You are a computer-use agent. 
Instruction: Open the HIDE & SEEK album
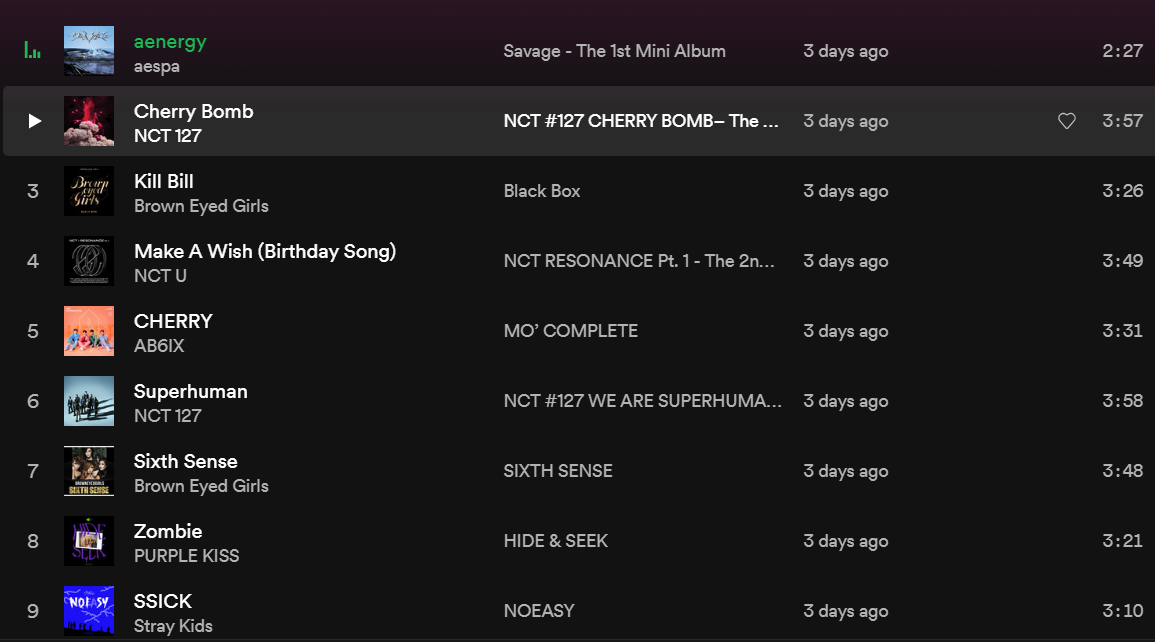click(x=556, y=540)
